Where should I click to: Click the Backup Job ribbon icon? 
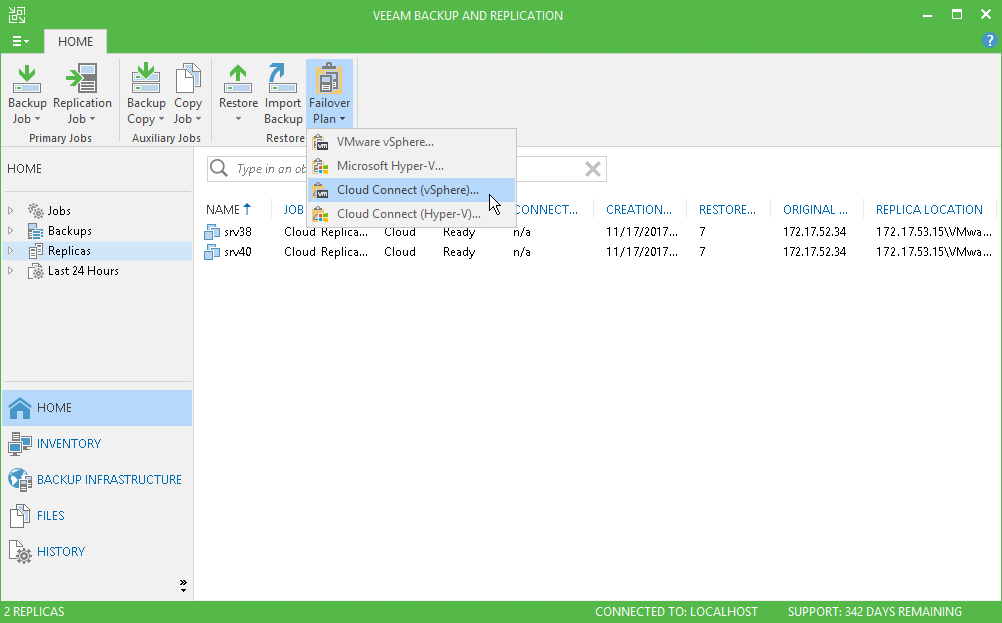coord(27,79)
